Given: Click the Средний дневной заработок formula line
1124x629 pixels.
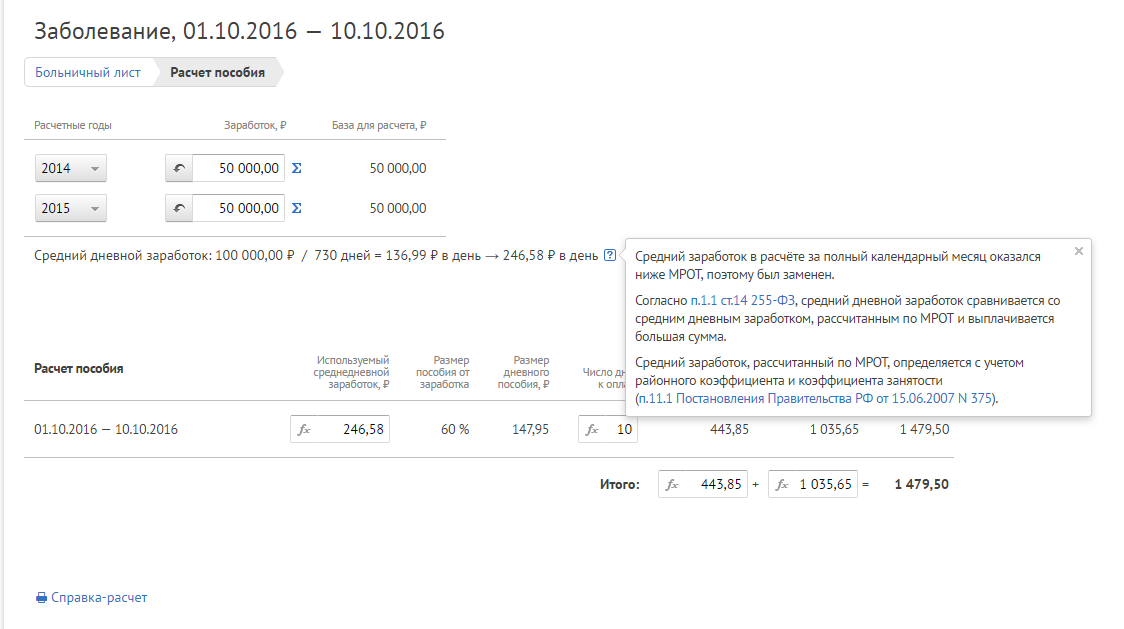Looking at the screenshot, I should tap(316, 256).
